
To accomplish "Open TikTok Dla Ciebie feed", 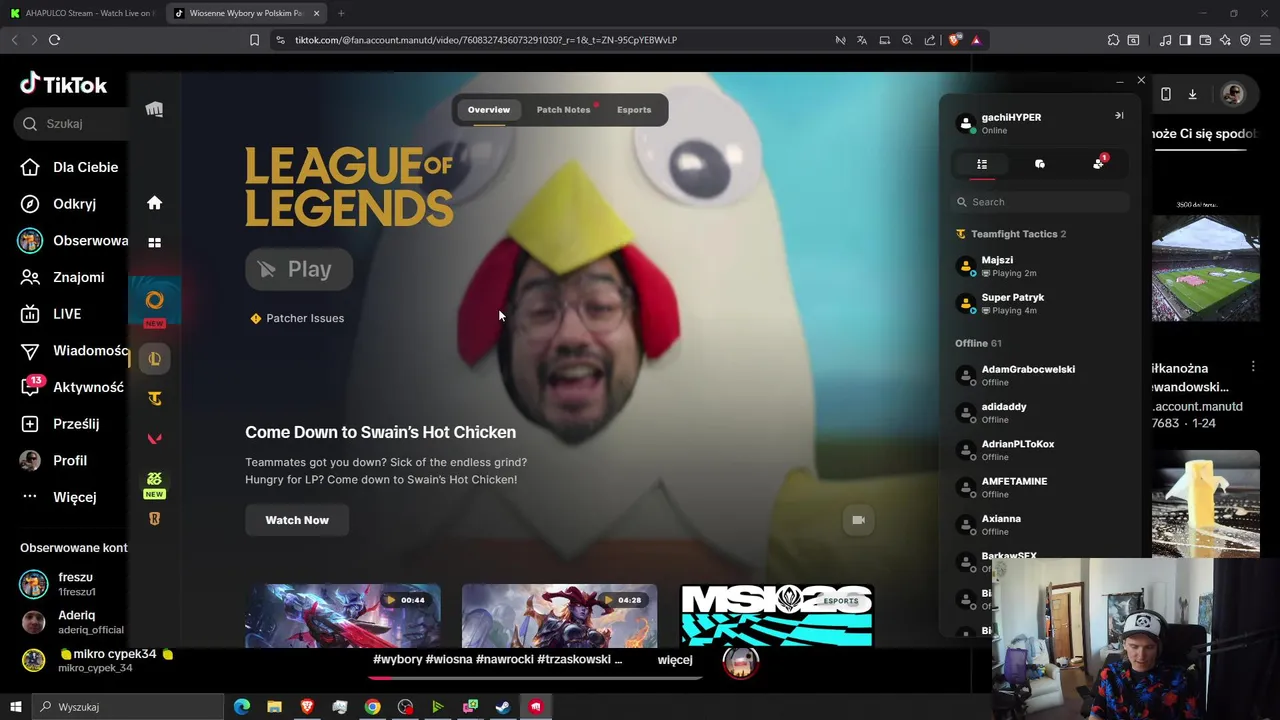I will pos(70,167).
